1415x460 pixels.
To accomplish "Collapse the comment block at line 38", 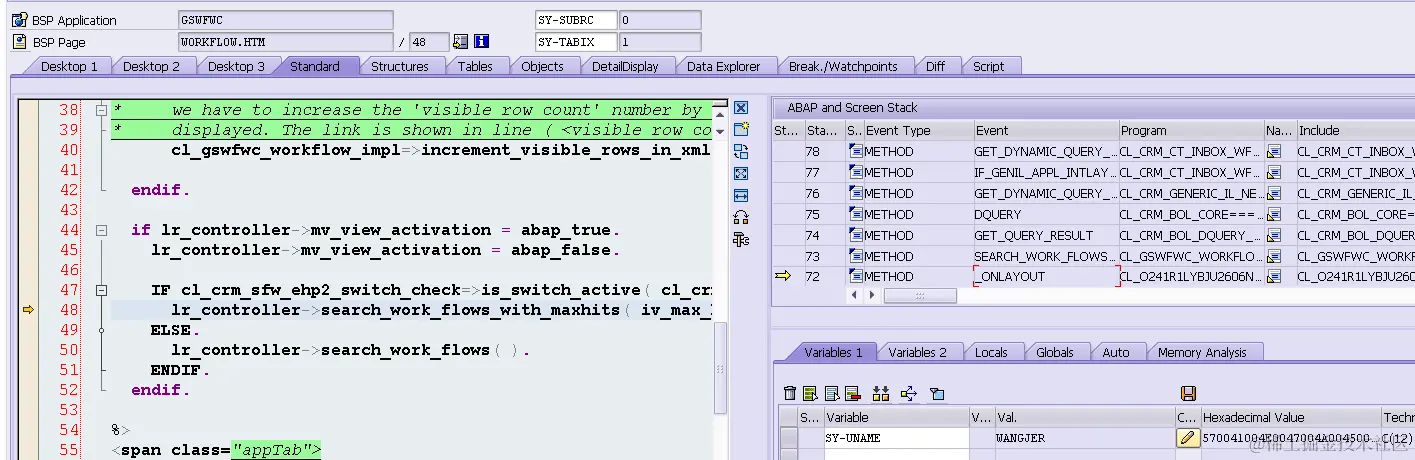I will [x=101, y=110].
